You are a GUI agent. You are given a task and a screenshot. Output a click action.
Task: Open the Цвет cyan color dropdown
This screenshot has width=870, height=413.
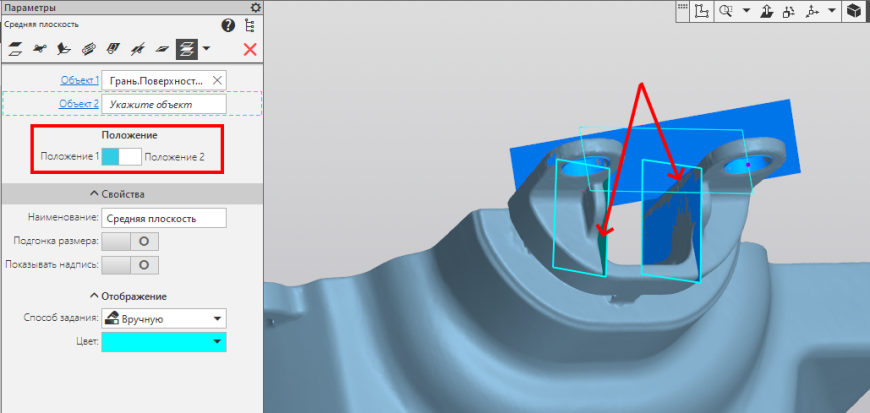[x=164, y=342]
